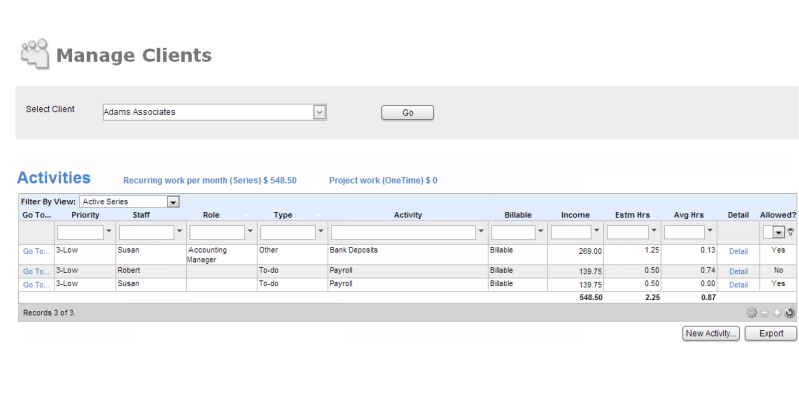Click the filter funnel icon in Allowed column

click(790, 232)
